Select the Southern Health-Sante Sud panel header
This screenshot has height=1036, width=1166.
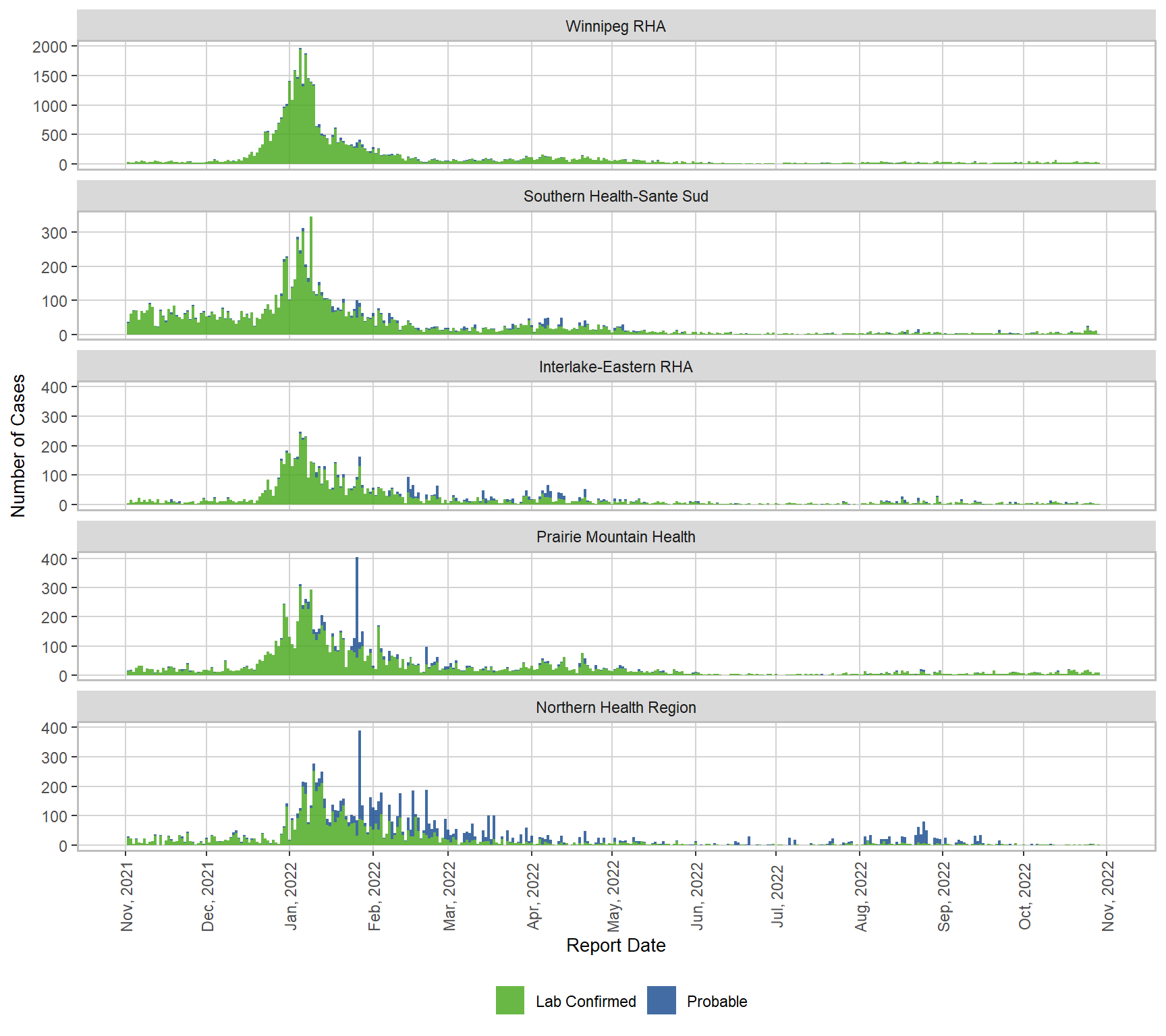[x=615, y=196]
